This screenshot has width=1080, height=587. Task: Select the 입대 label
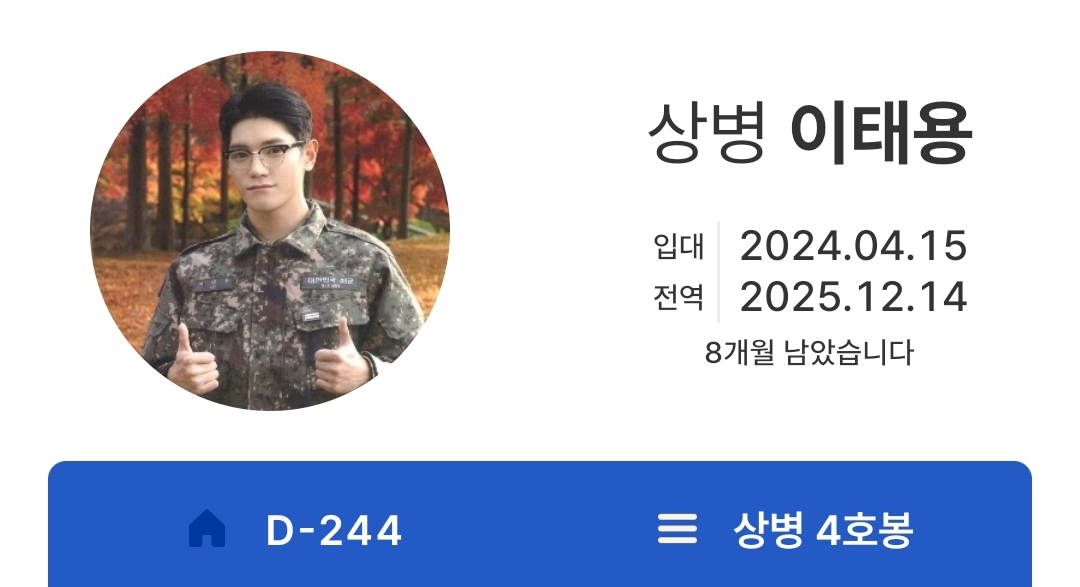pos(678,246)
